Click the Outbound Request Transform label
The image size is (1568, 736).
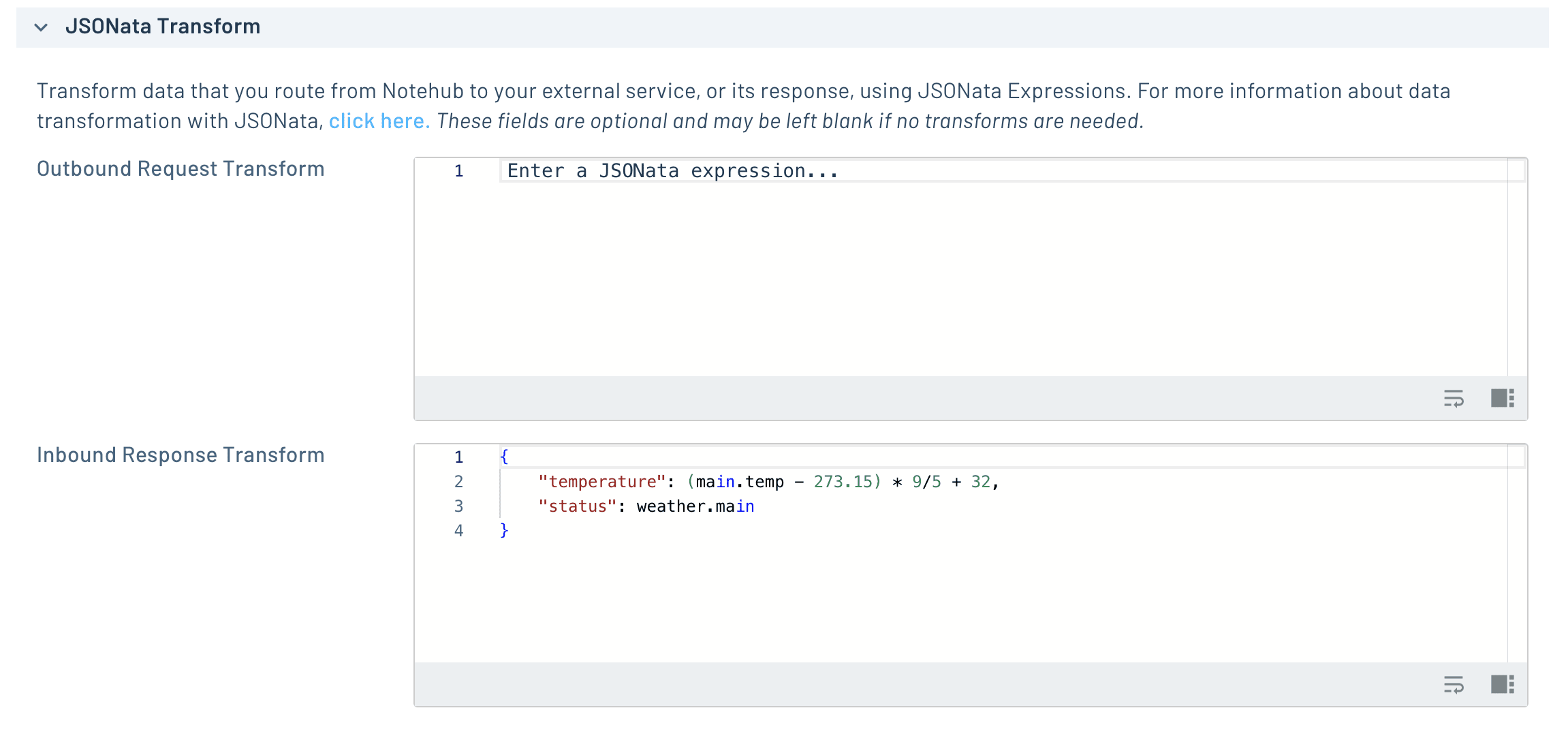tap(181, 169)
